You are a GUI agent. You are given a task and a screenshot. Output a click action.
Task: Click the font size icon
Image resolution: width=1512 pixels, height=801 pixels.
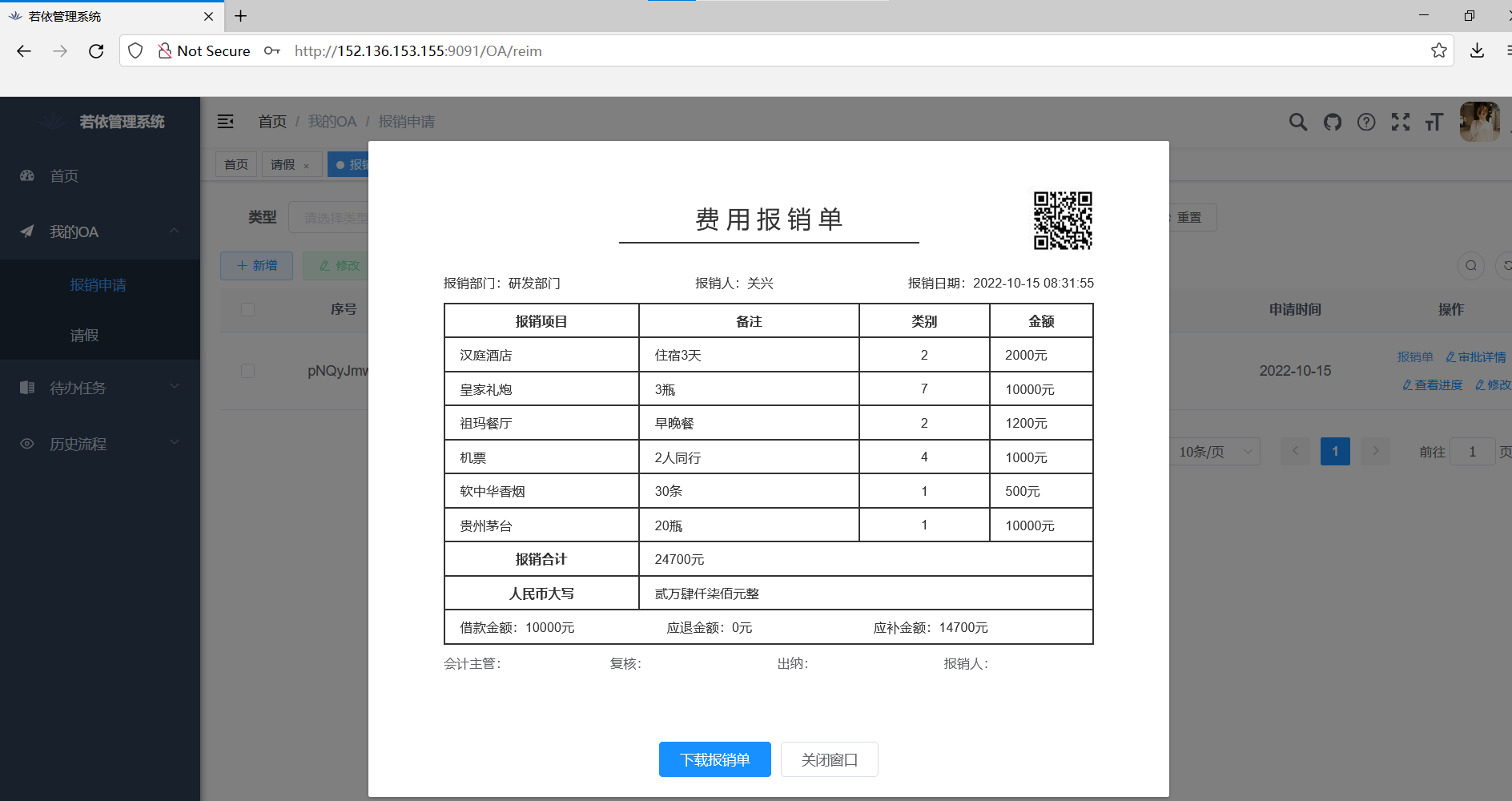click(x=1434, y=122)
